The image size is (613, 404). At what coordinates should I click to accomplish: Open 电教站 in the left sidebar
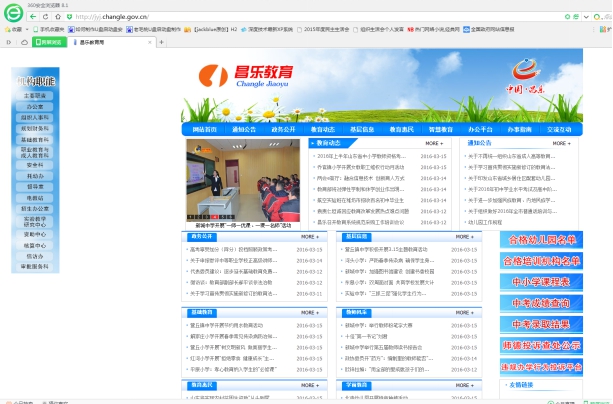[35, 197]
